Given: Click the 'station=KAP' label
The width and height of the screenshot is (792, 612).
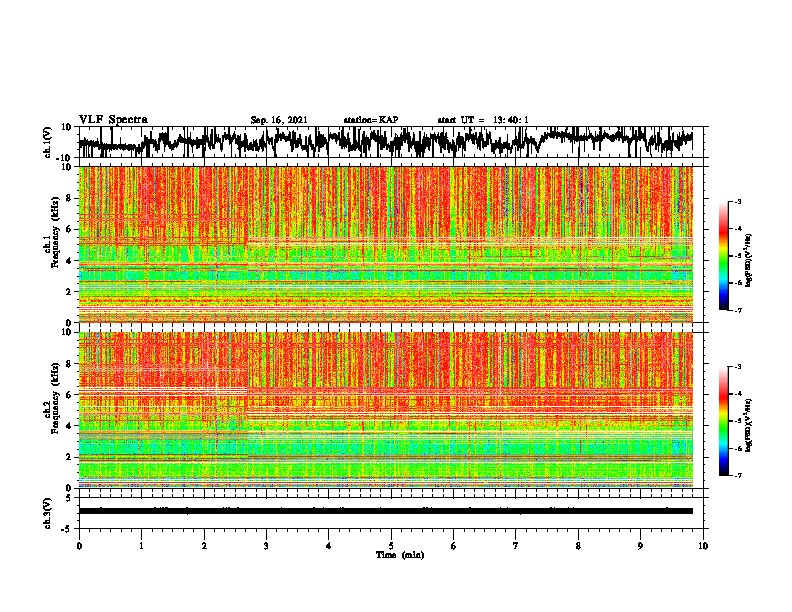Looking at the screenshot, I should pos(371,120).
